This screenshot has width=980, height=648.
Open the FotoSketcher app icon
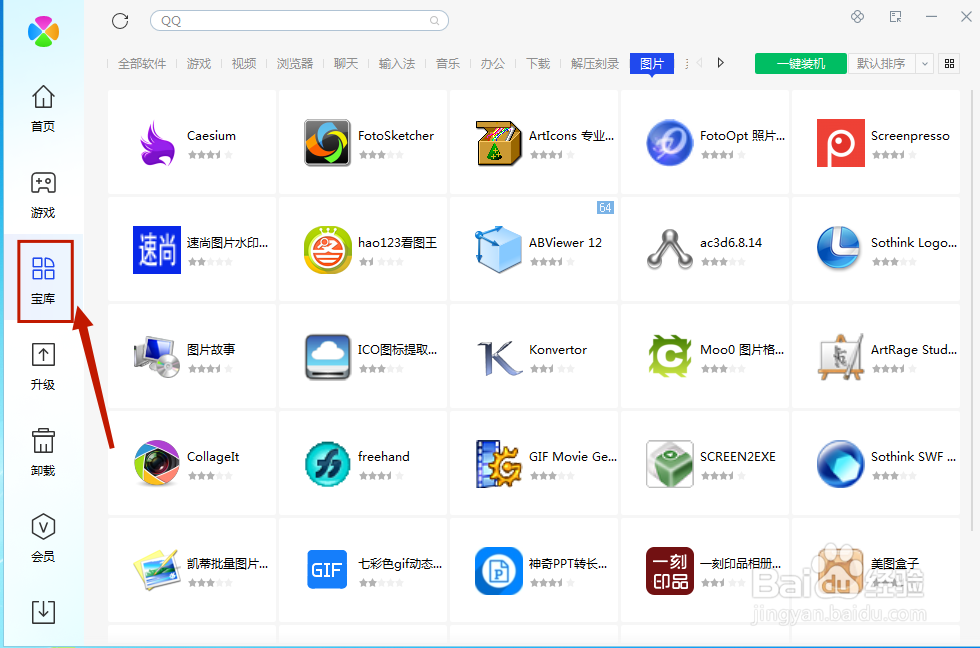[x=327, y=143]
